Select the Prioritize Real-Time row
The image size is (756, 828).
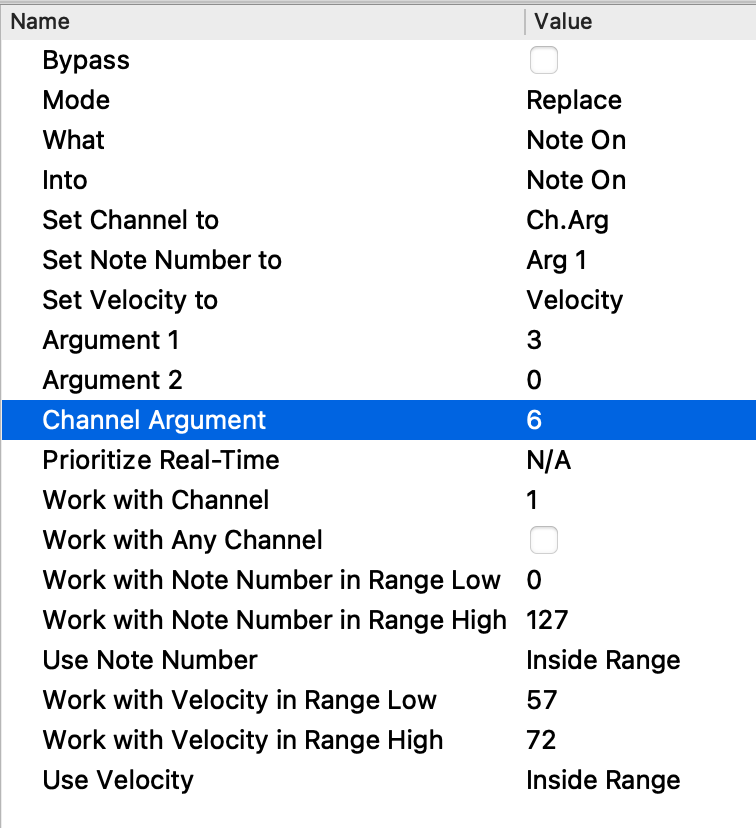pos(160,461)
